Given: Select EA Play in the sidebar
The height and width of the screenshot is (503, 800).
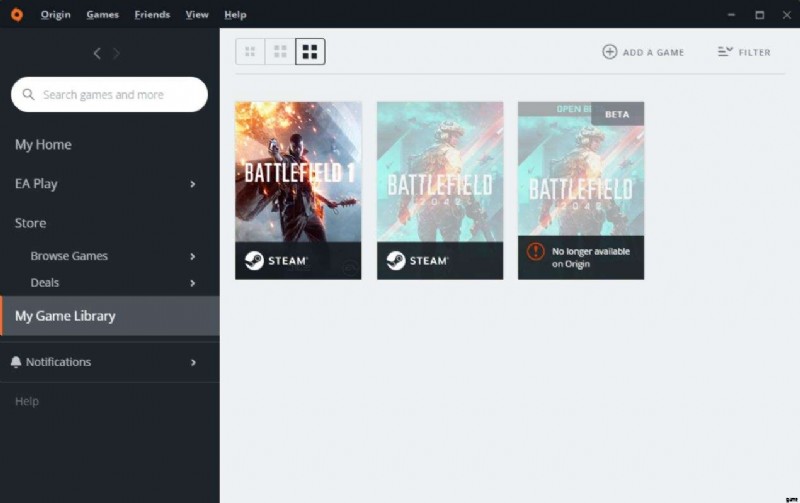Looking at the screenshot, I should (x=36, y=184).
